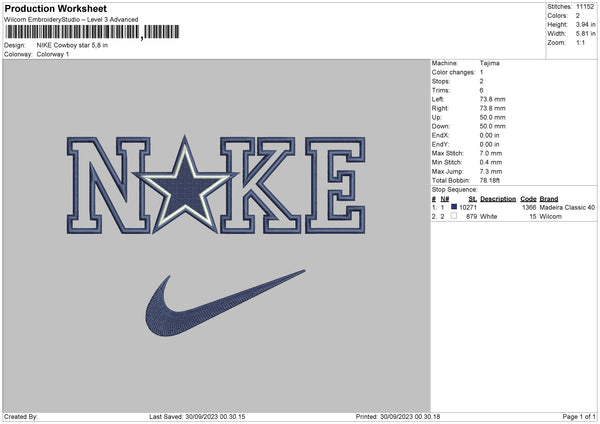Click the letter E in the design
The width and height of the screenshot is (600, 424).
(x=335, y=186)
